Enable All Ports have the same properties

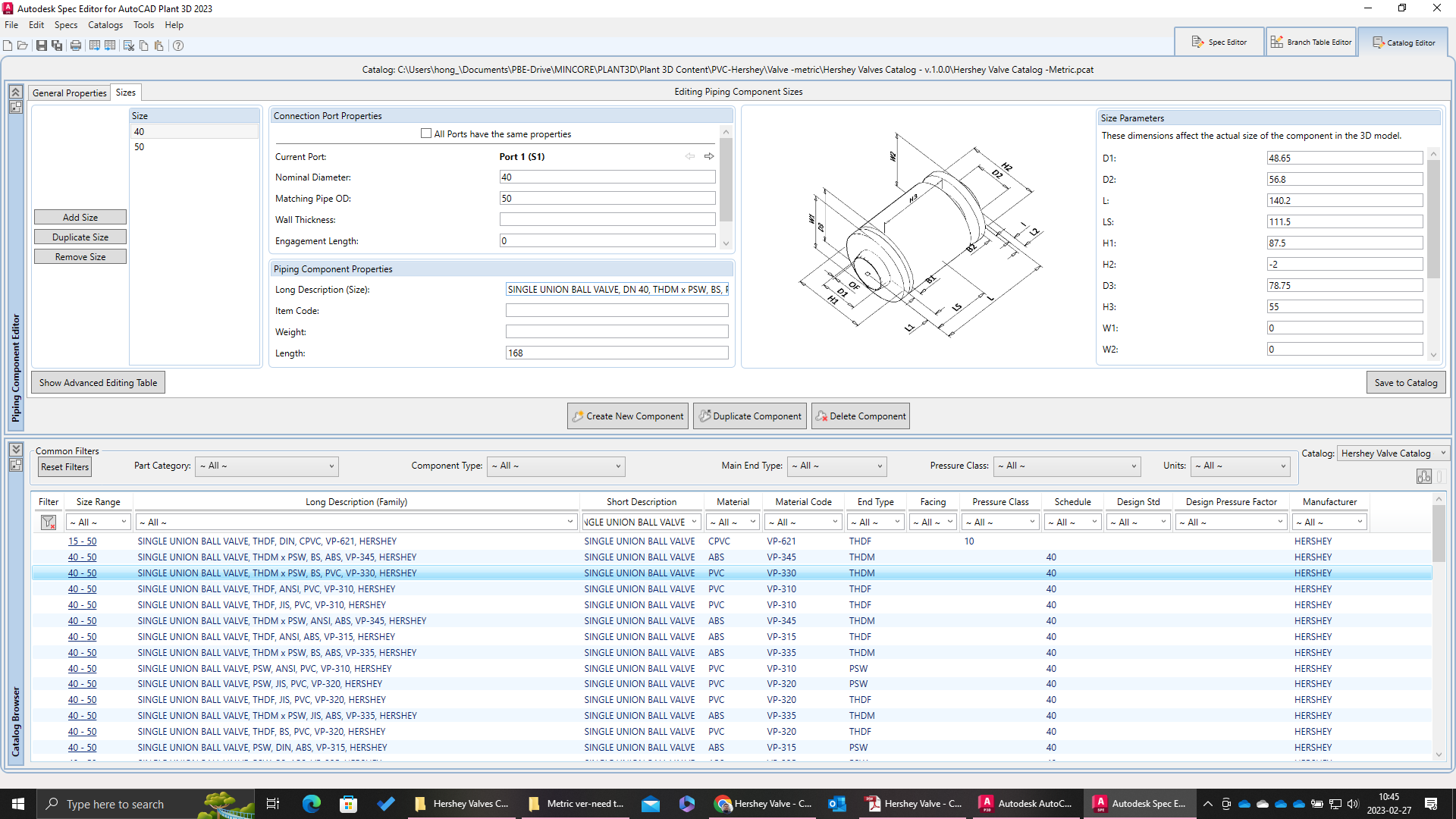[x=426, y=133]
